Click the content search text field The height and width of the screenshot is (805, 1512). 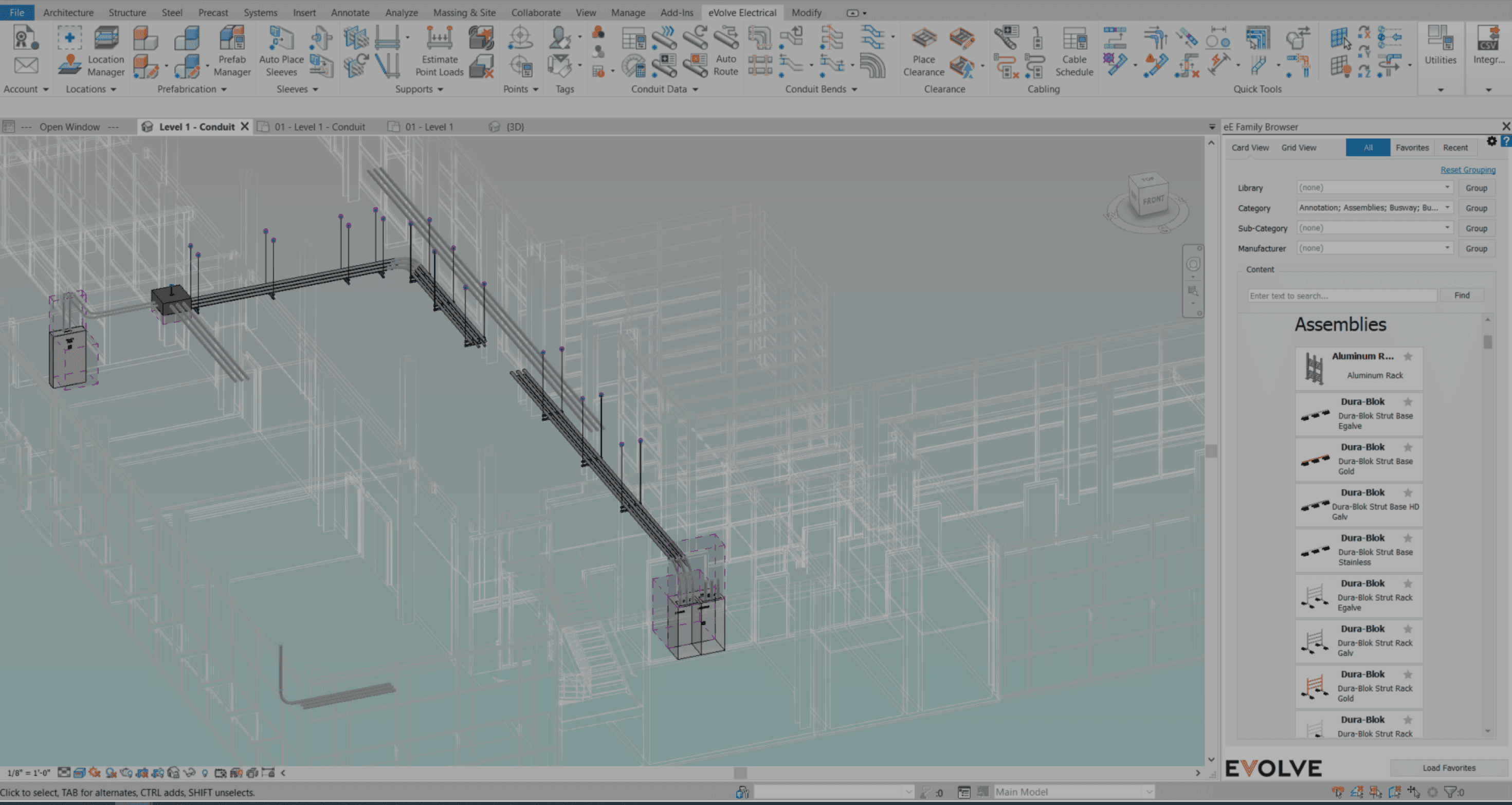point(1341,296)
